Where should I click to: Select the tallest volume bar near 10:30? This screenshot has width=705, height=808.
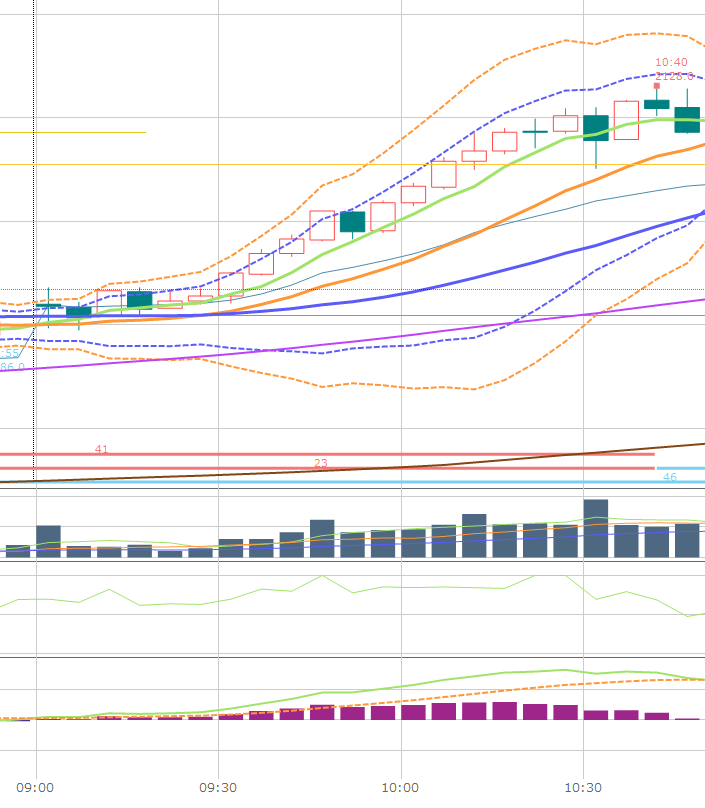(x=596, y=528)
